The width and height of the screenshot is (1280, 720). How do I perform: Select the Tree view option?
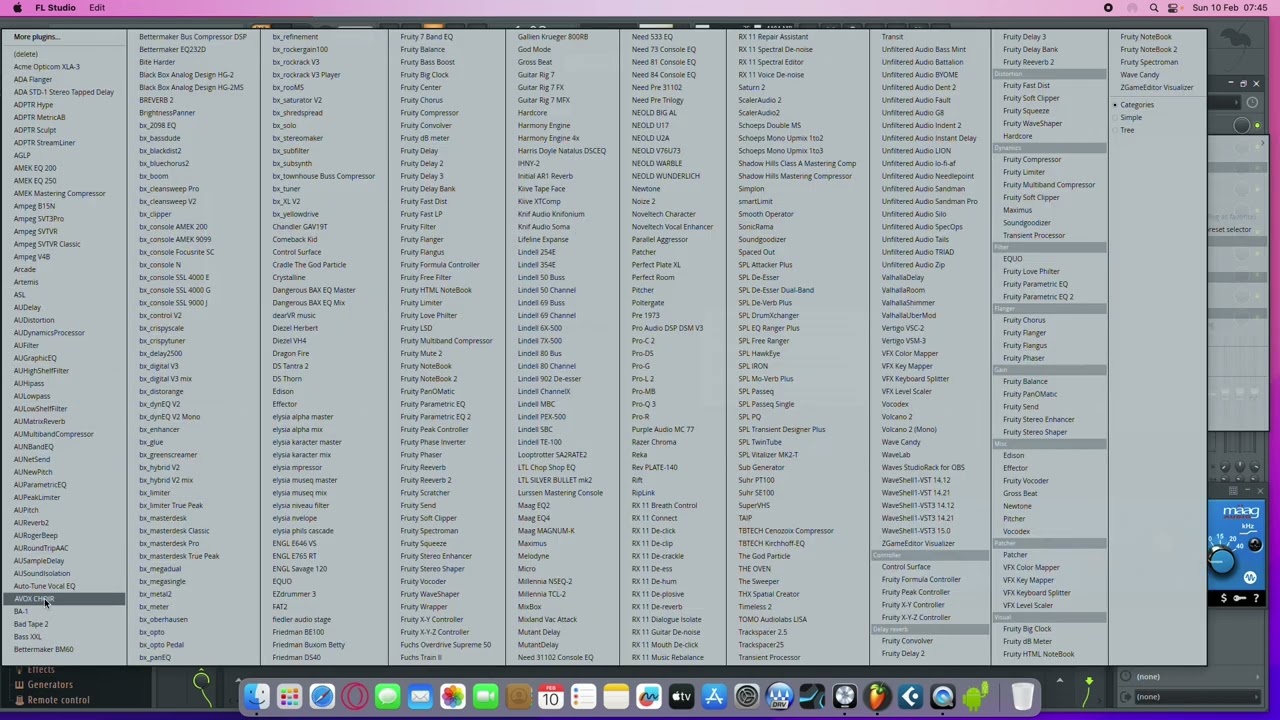click(1127, 130)
